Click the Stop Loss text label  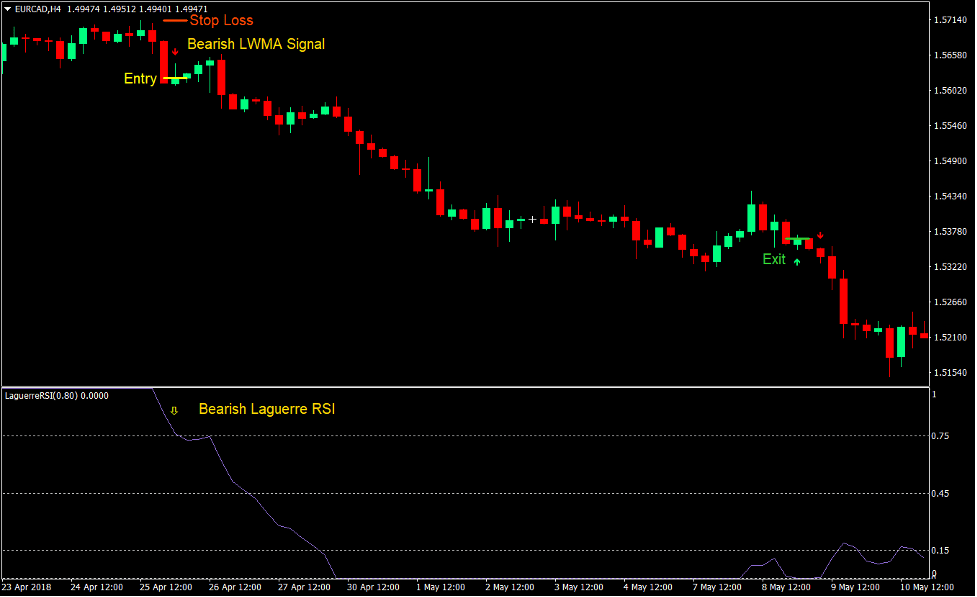click(x=222, y=20)
